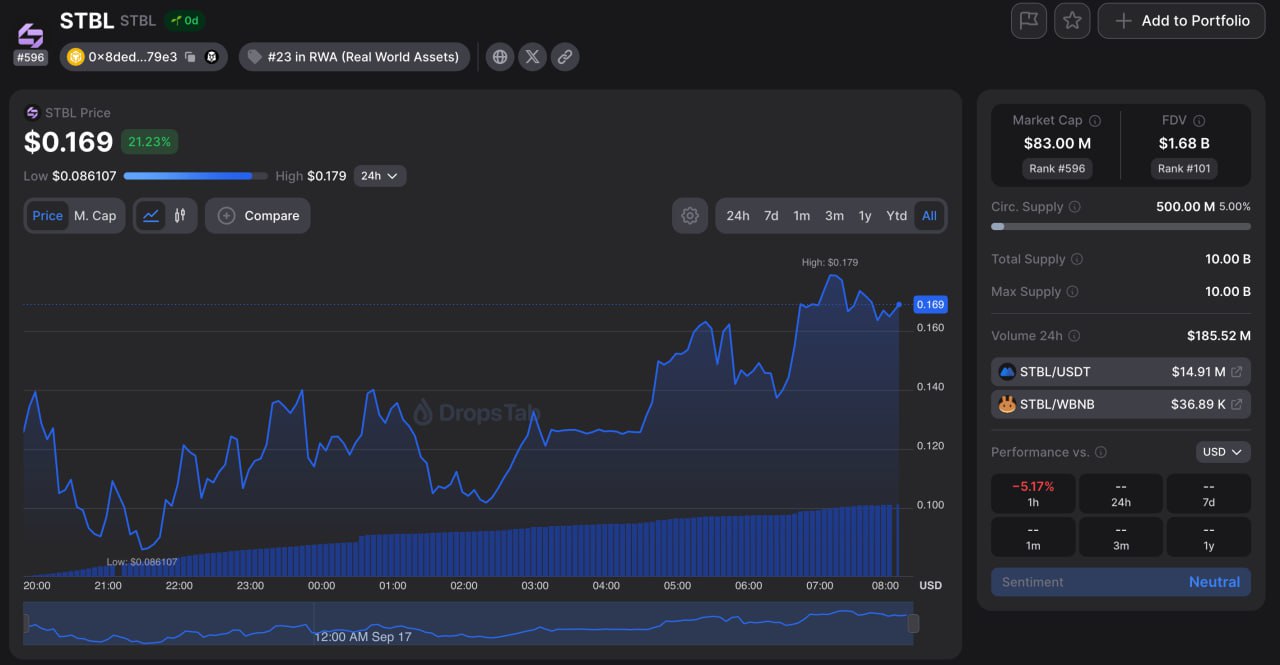Click the exchange icon on STBL/USDT row
Image resolution: width=1280 pixels, height=665 pixels.
[x=1007, y=372]
